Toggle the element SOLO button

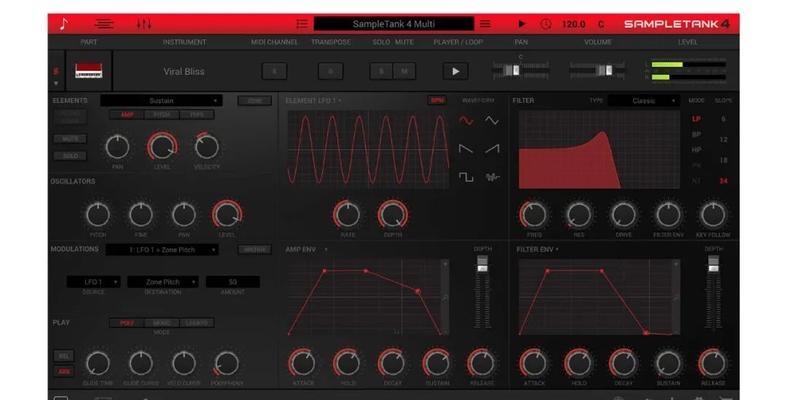(x=70, y=156)
